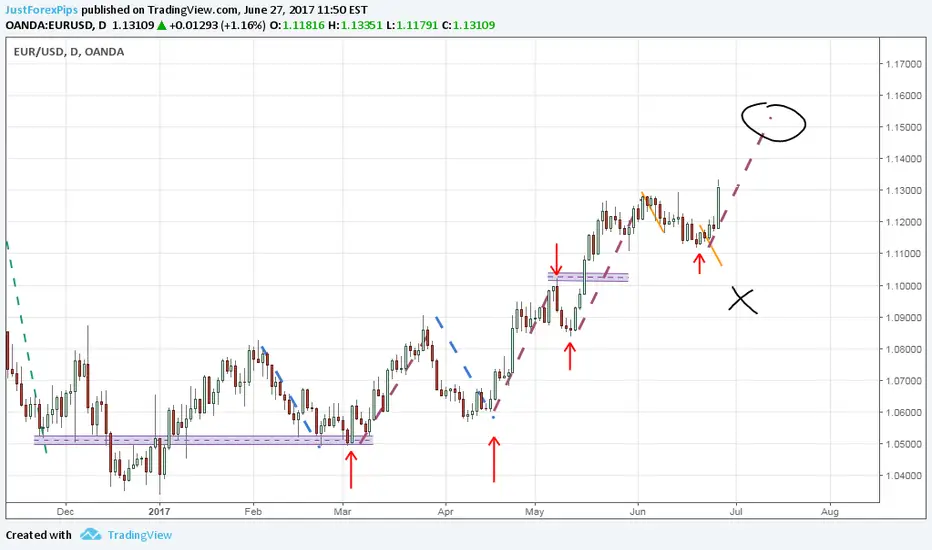Open the JustForexPips author link
The width and height of the screenshot is (932, 550).
coord(42,10)
